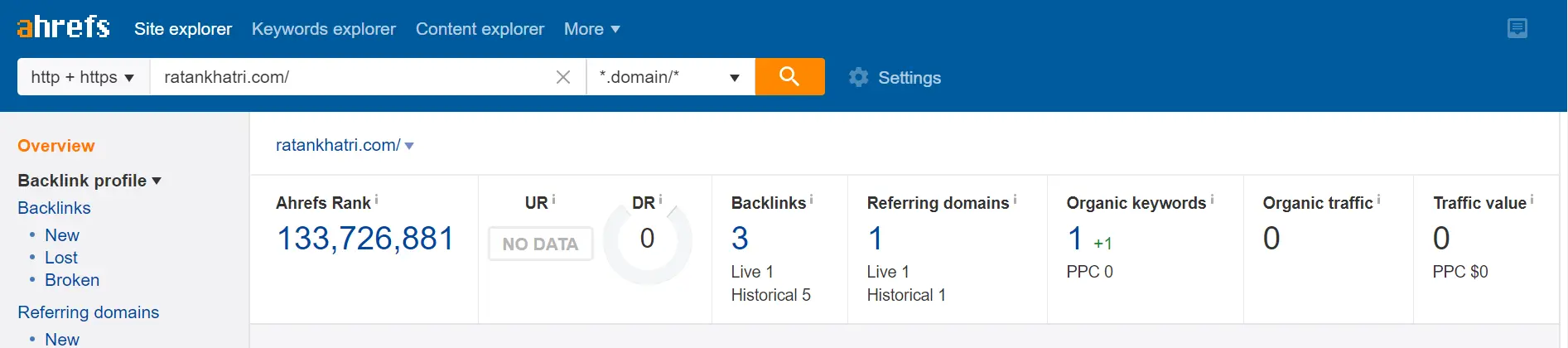The image size is (1568, 348).
Task: Click the +1 organic keywords change
Action: pyautogui.click(x=1102, y=244)
